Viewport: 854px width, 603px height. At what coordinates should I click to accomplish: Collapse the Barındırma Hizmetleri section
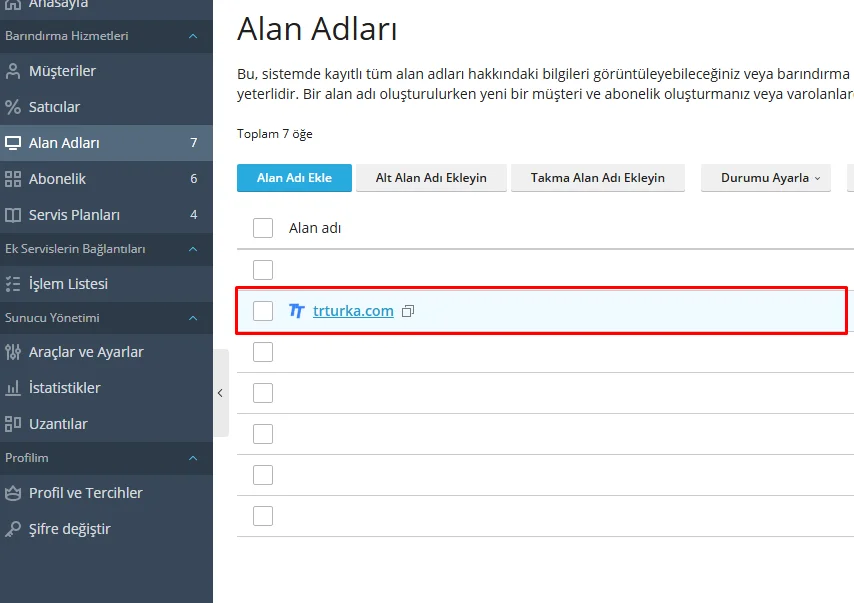194,36
